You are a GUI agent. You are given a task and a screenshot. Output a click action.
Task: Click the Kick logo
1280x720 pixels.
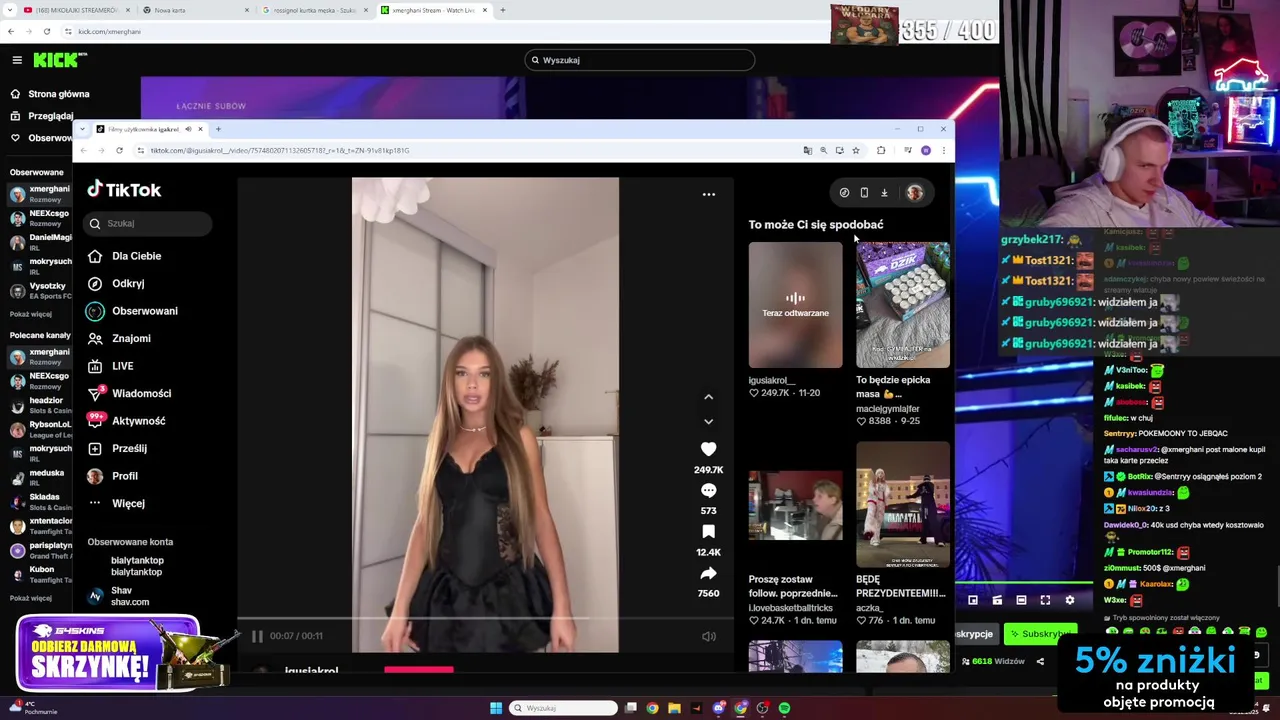coord(57,60)
